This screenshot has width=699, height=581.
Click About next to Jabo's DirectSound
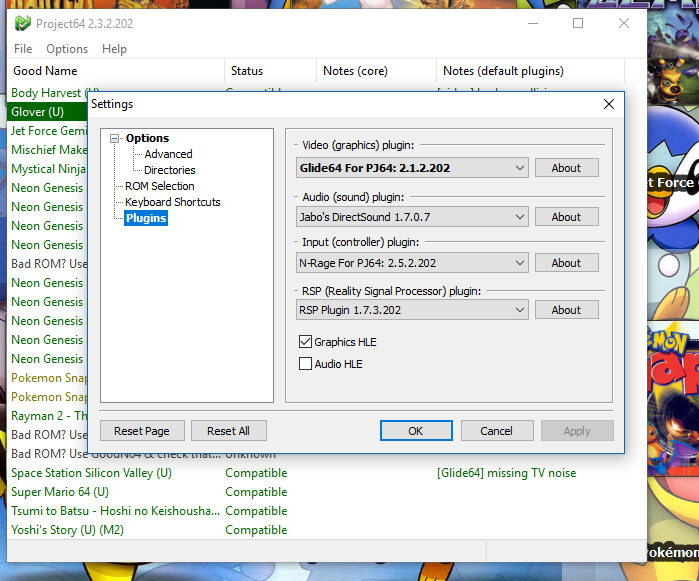click(x=566, y=217)
